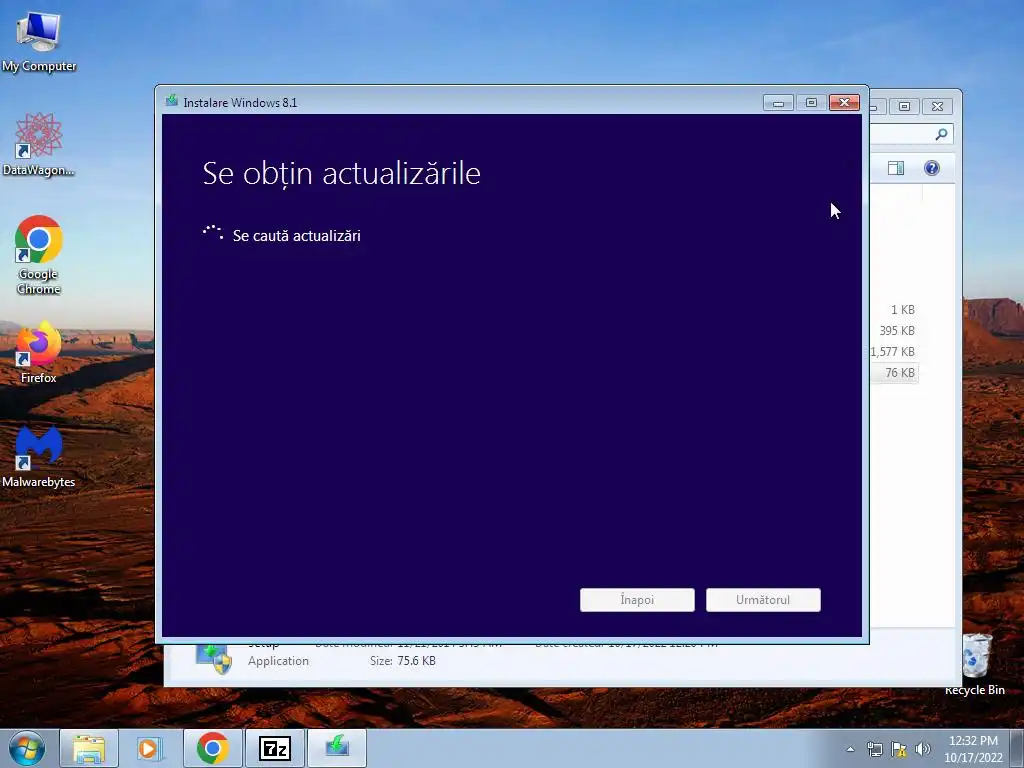Launch the Firefox desktop shortcut
Screen dimensions: 1024x768
click(39, 353)
